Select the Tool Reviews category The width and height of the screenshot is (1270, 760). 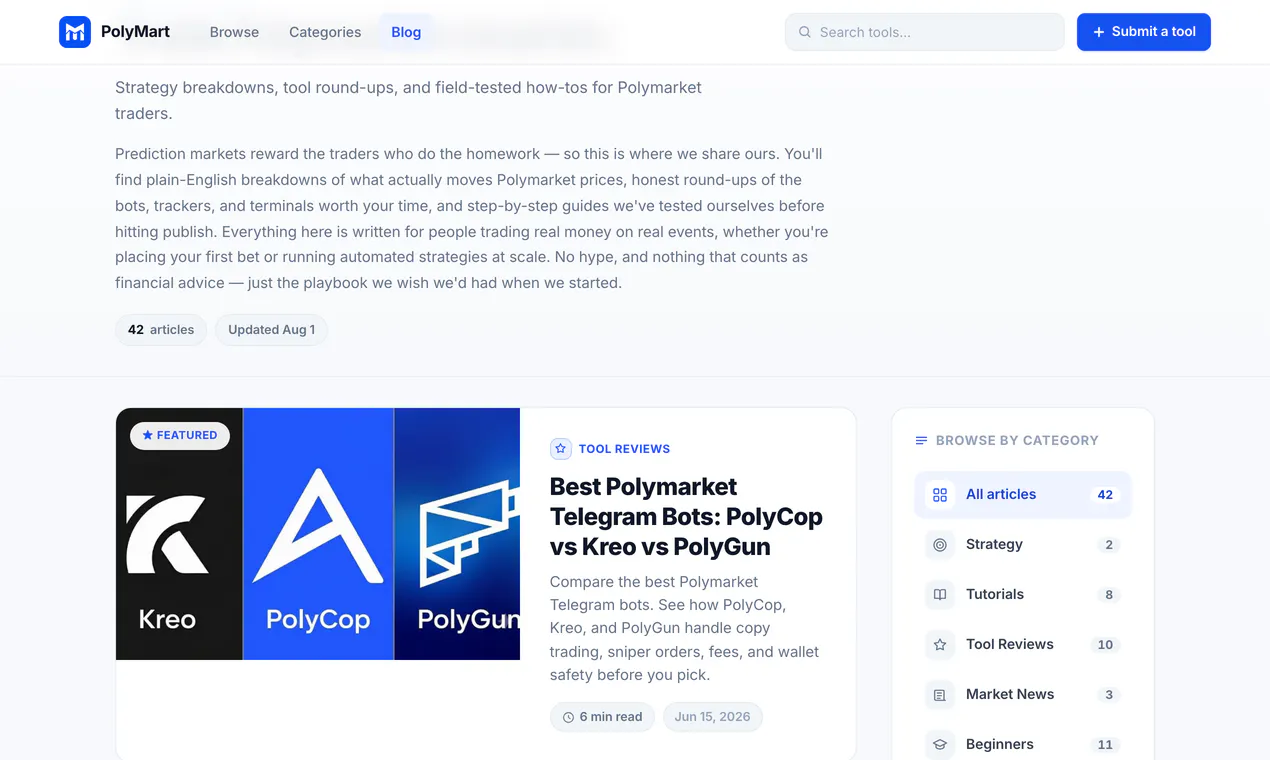point(1023,645)
